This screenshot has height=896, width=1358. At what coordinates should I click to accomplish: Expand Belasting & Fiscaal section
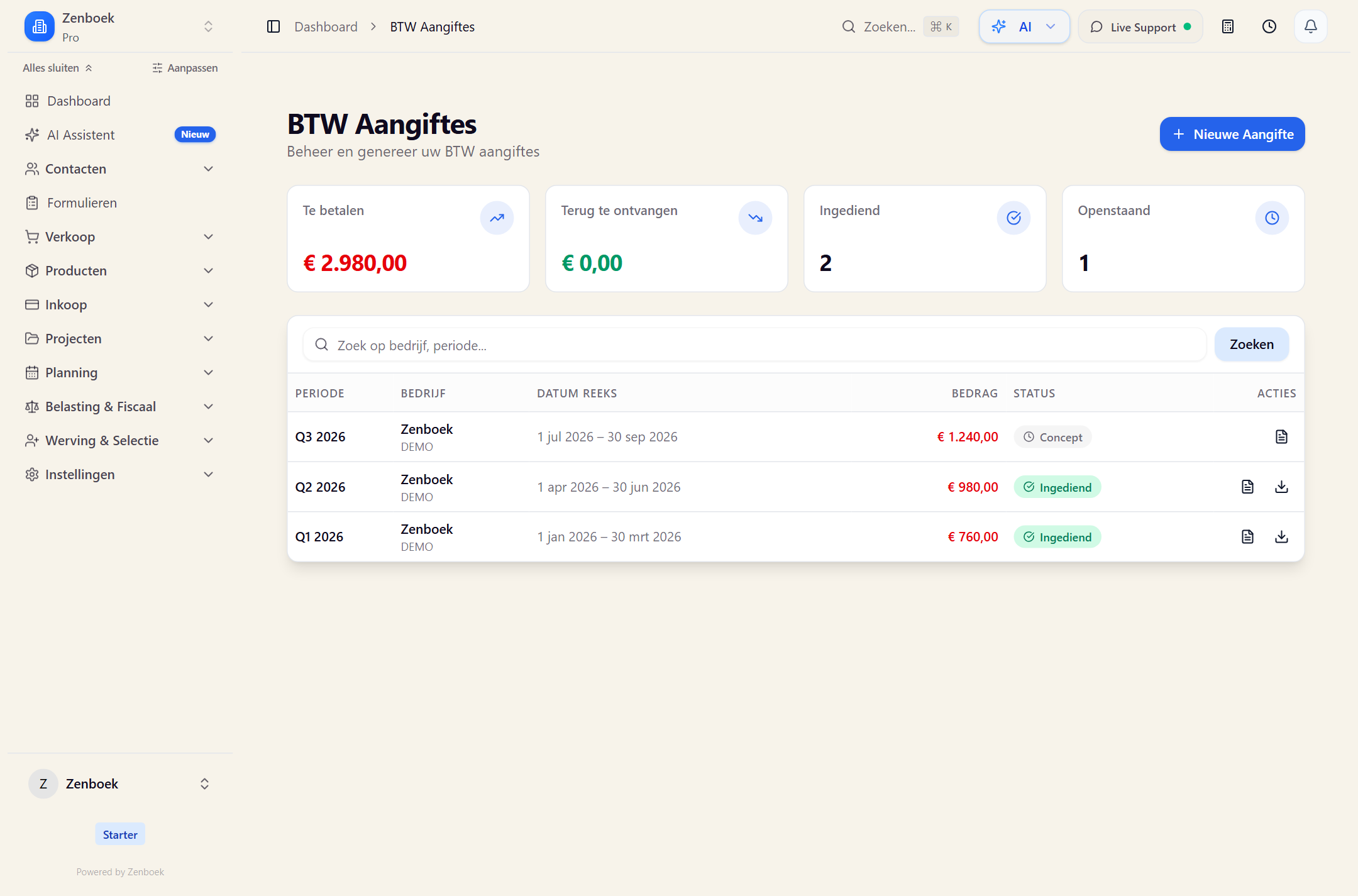[x=119, y=406]
